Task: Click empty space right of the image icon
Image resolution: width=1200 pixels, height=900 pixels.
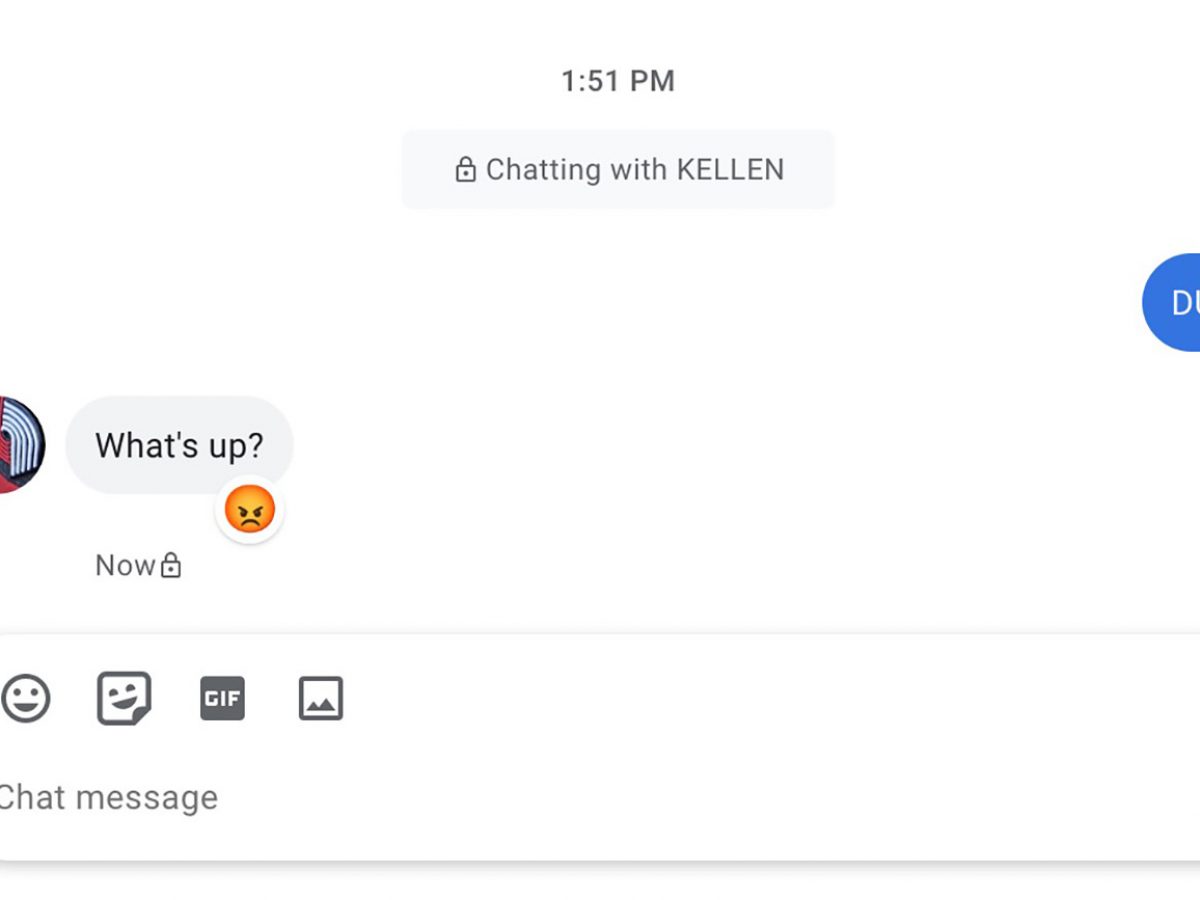Action: point(700,699)
